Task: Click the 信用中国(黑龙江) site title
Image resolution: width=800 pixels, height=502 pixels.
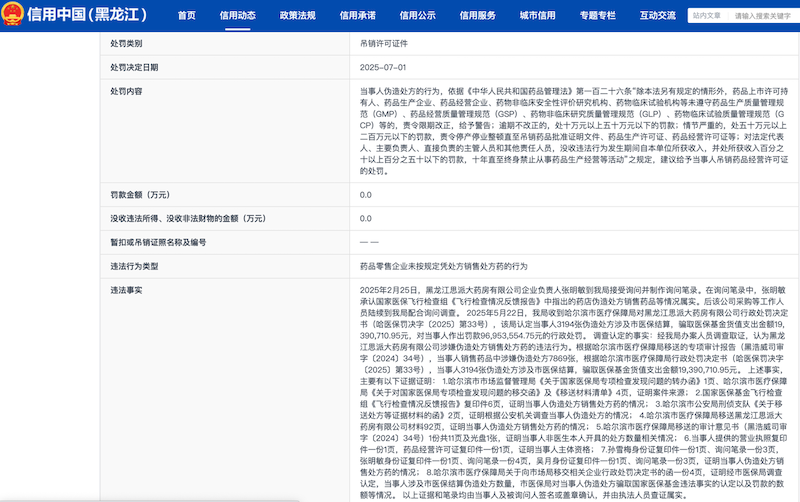Action: [87, 14]
